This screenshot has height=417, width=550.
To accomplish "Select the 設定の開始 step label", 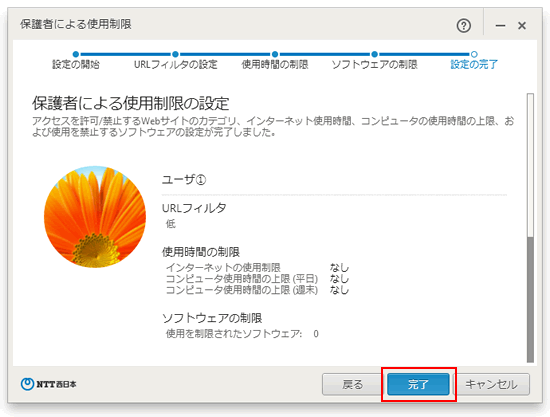I will tap(76, 65).
